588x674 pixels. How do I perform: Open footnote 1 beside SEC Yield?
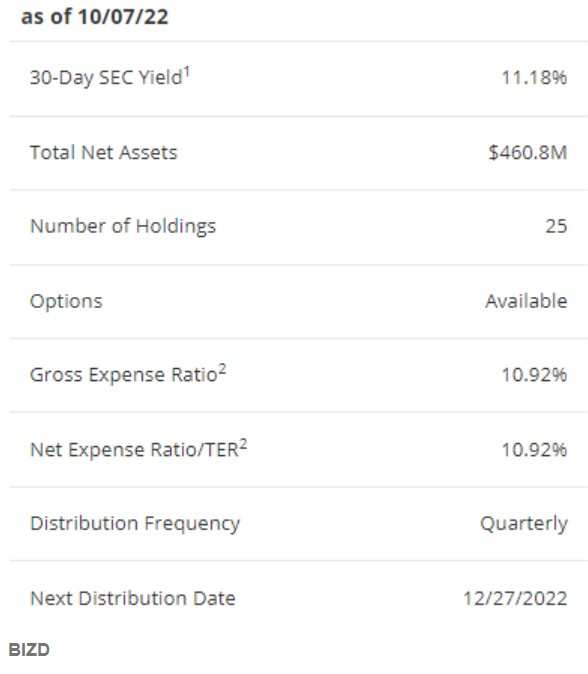tap(187, 72)
